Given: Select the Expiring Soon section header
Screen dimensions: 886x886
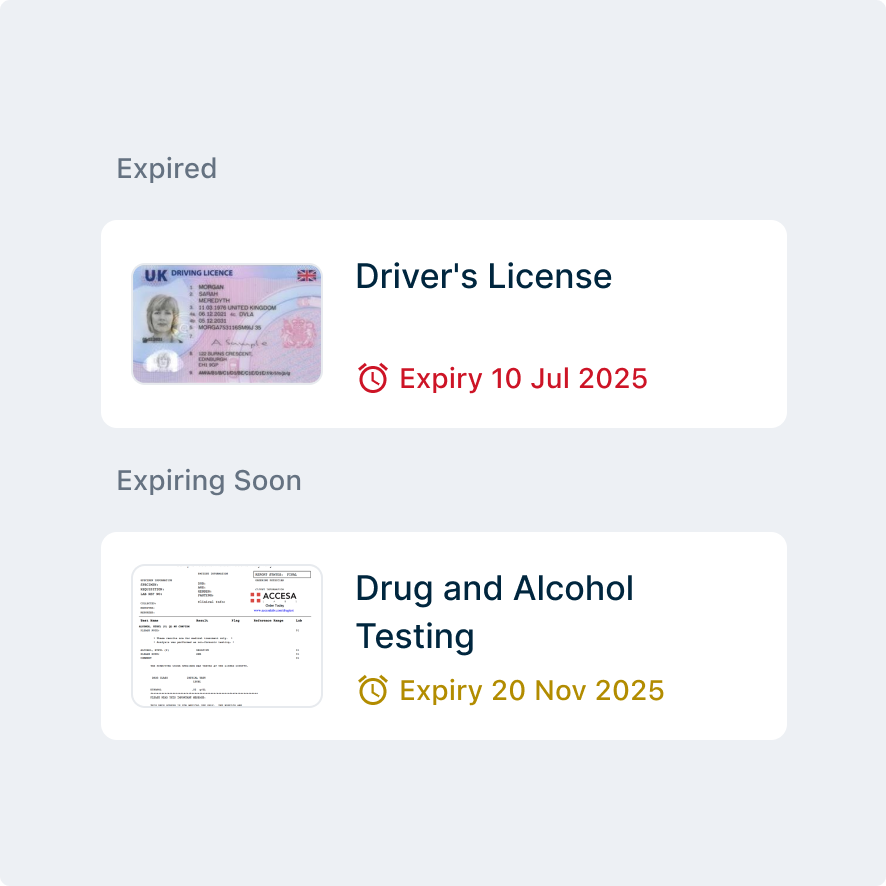Looking at the screenshot, I should tap(209, 480).
